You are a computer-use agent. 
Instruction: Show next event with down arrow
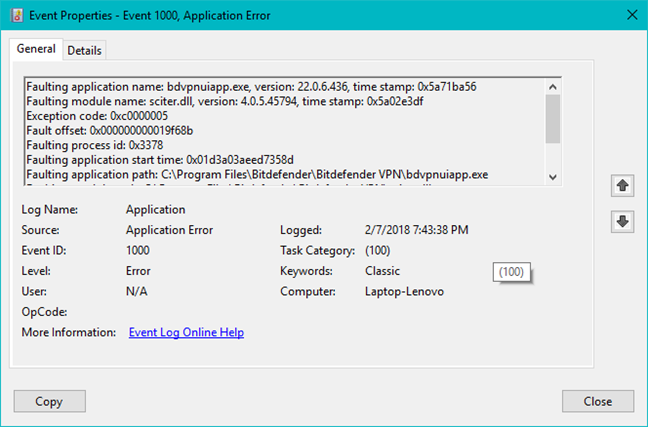(x=622, y=222)
